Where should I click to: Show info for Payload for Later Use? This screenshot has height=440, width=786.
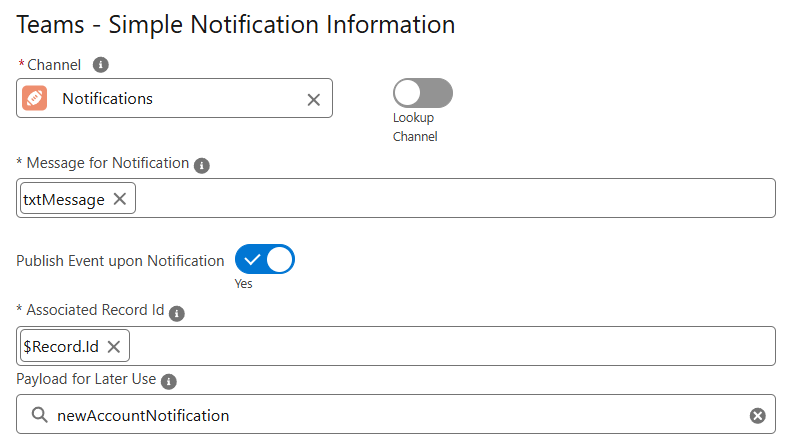168,381
